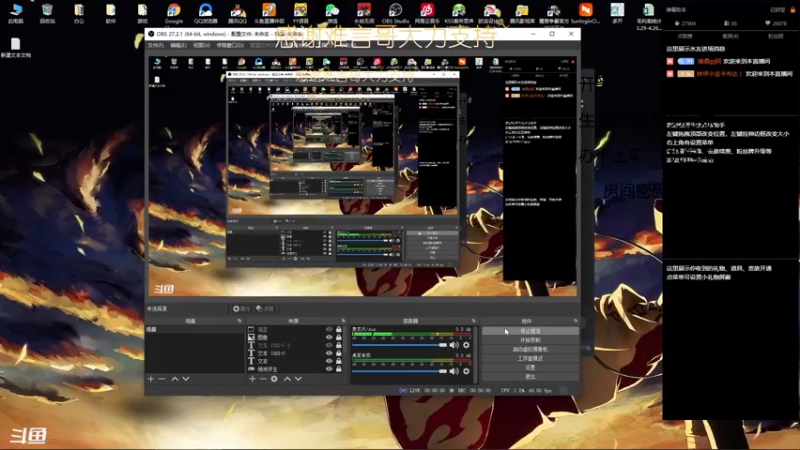Toggle the lock of the 图像 source
Viewport: 800px width, 450px height.
click(x=339, y=337)
